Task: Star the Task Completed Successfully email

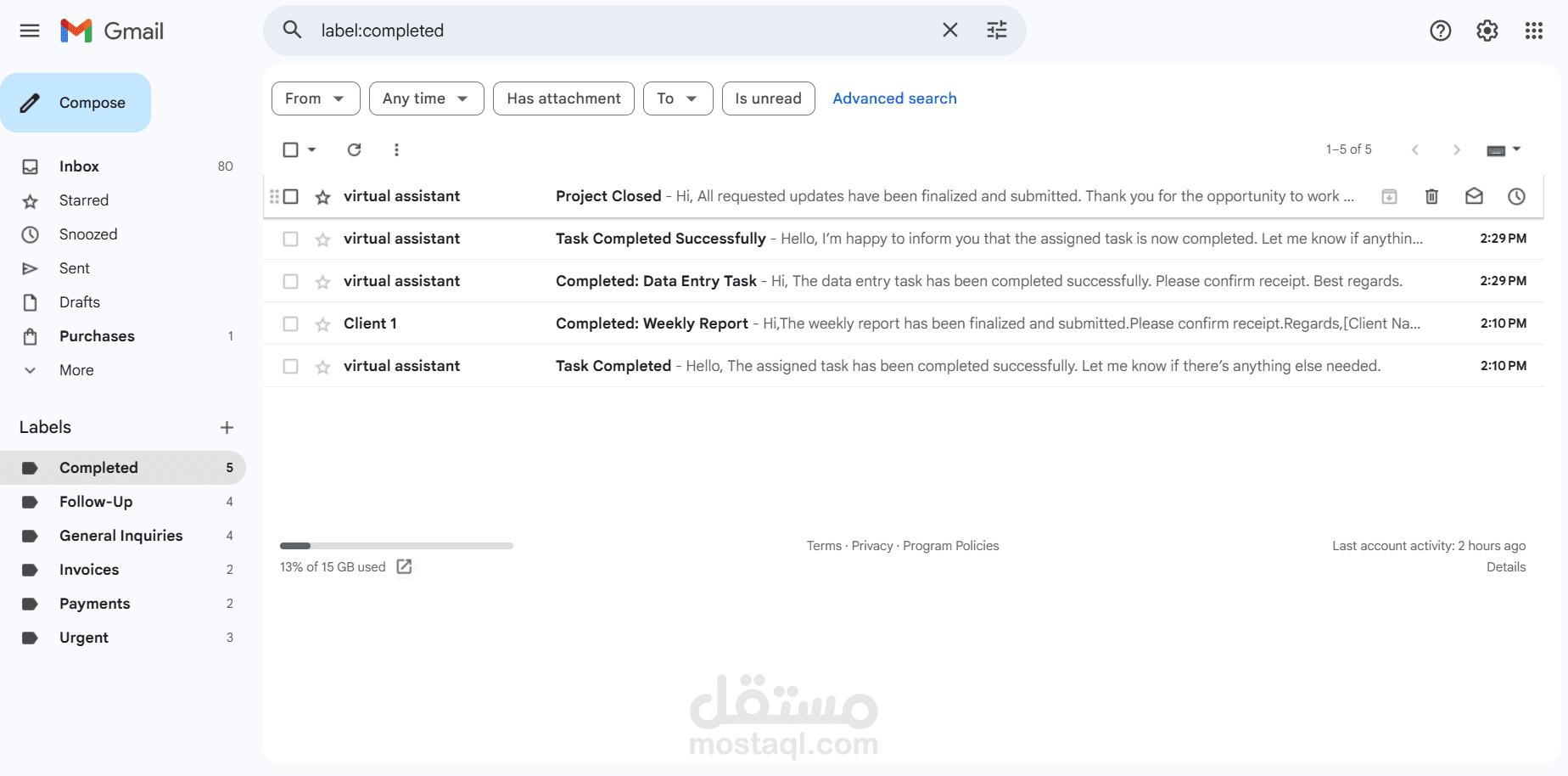Action: 322,239
